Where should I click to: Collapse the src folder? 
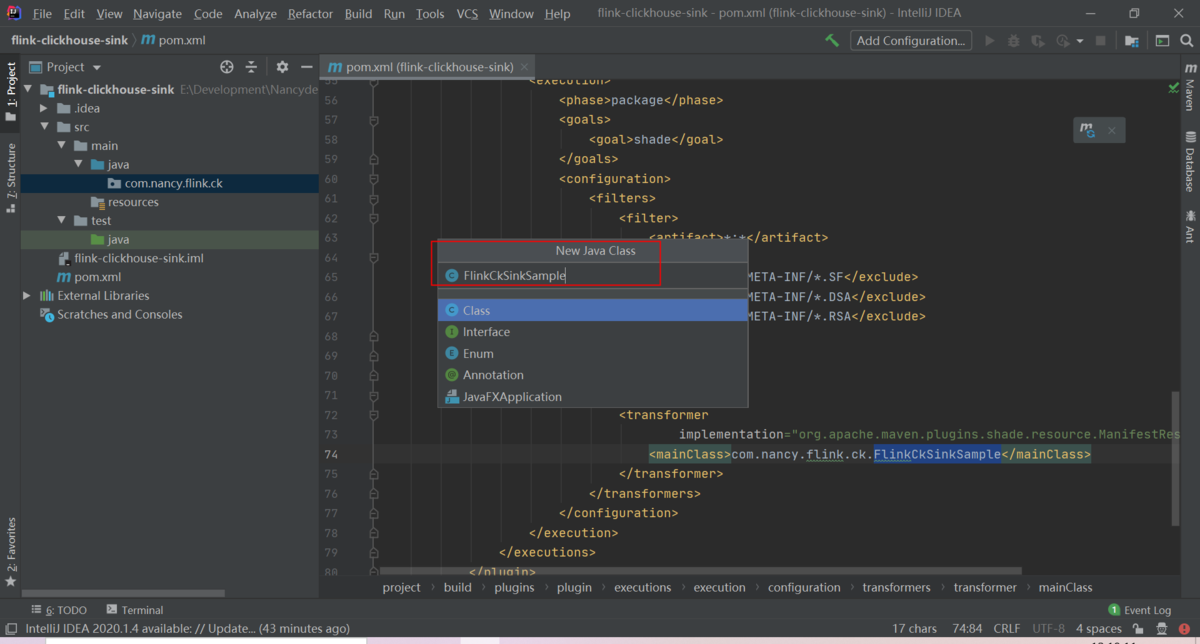(44, 127)
